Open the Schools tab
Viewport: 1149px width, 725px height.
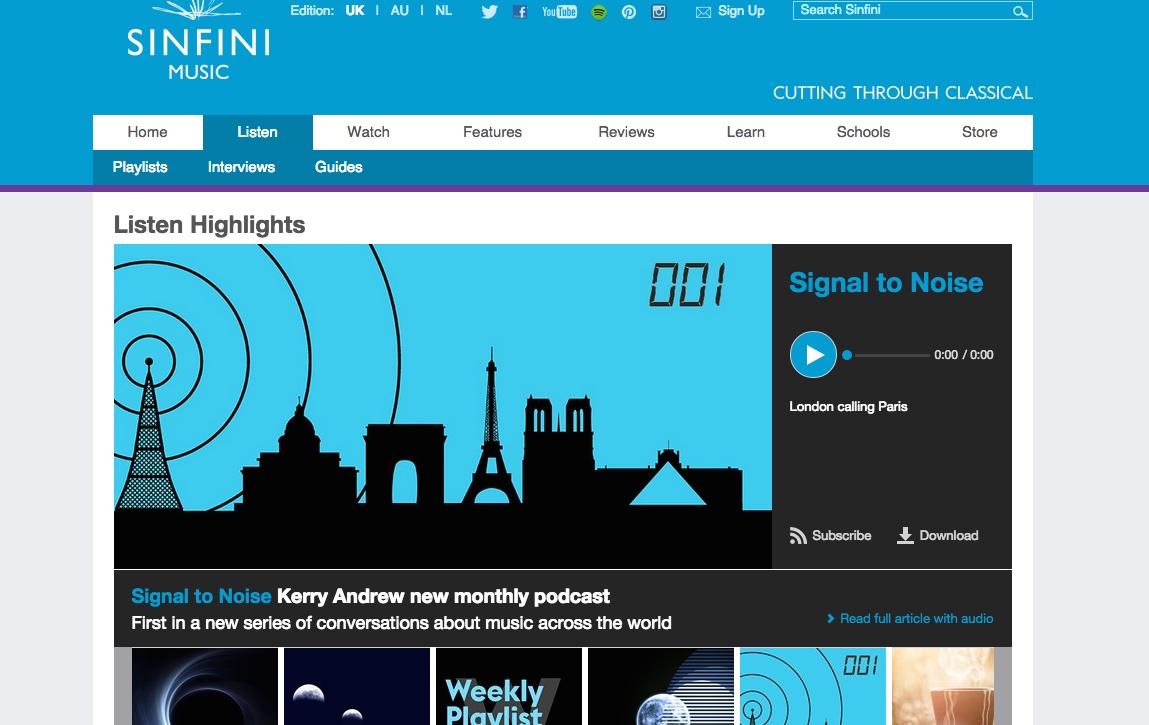[863, 132]
